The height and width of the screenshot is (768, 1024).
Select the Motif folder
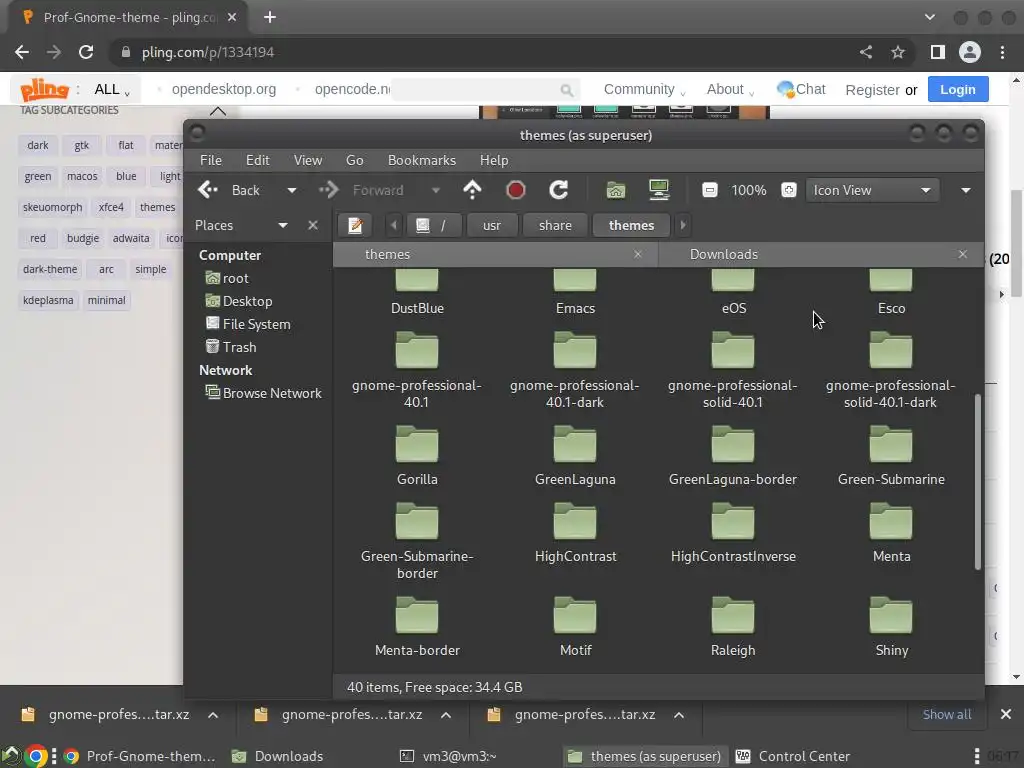(x=575, y=626)
